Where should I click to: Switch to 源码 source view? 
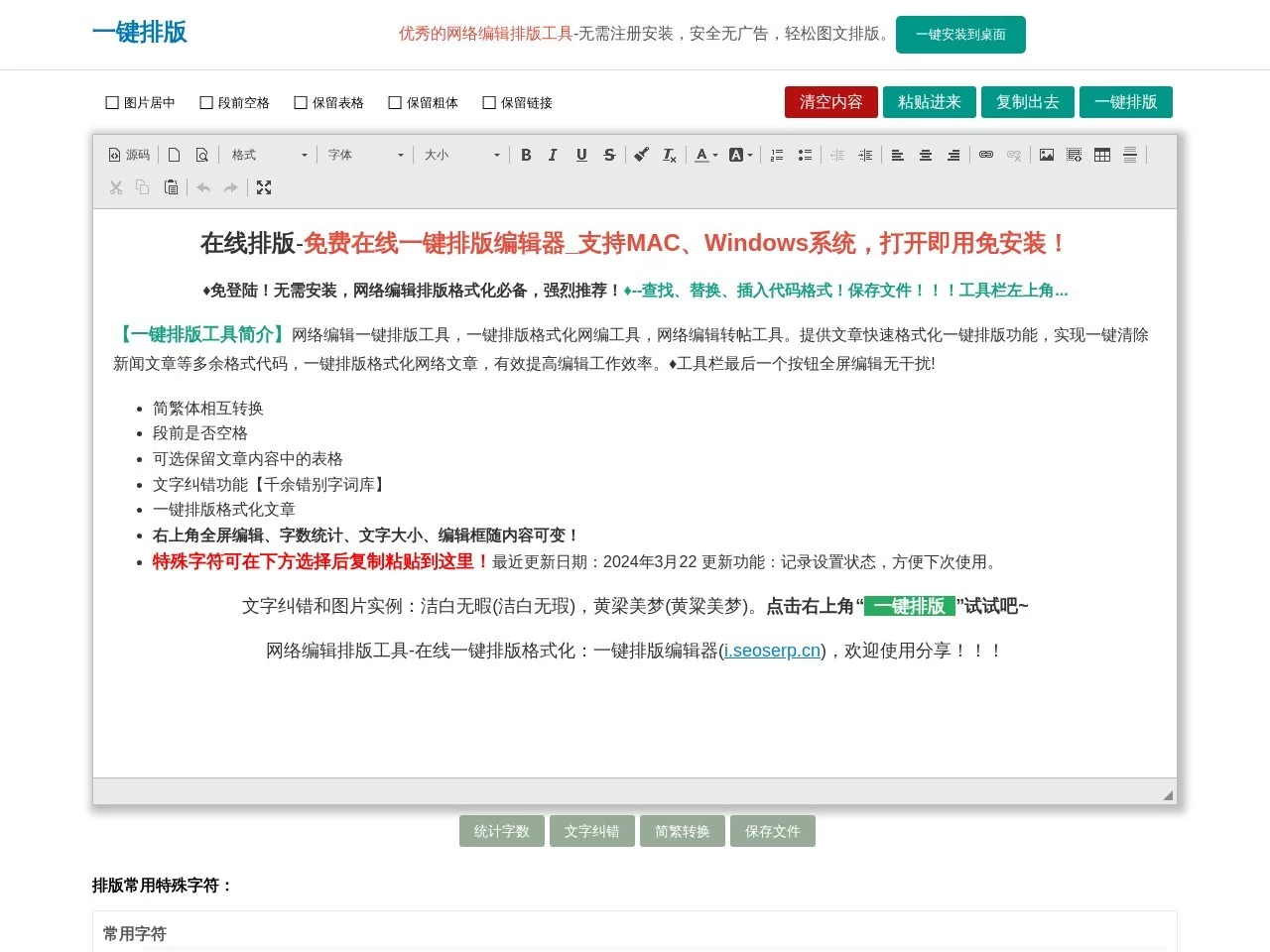pos(129,155)
